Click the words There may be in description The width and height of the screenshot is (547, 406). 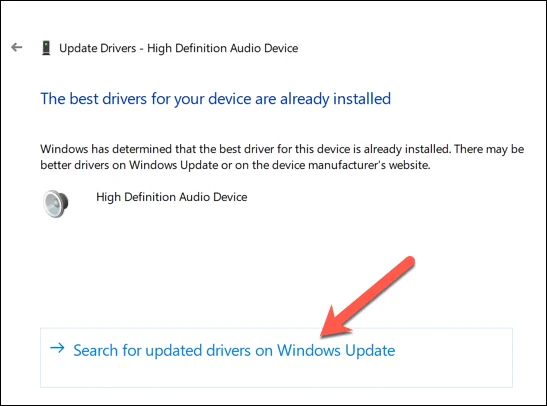[x=489, y=149]
